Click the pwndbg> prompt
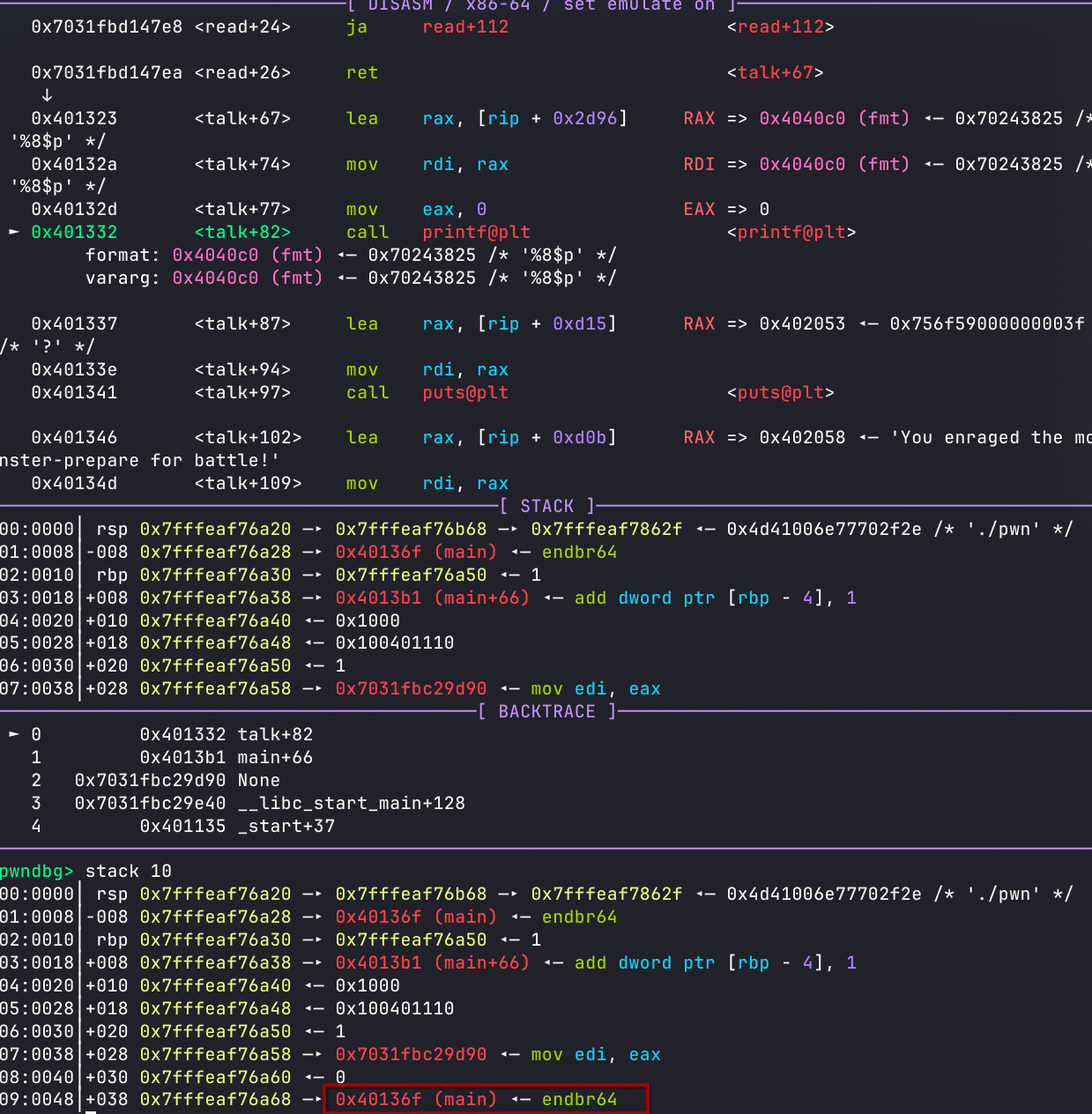This screenshot has height=1114, width=1092. click(x=36, y=871)
